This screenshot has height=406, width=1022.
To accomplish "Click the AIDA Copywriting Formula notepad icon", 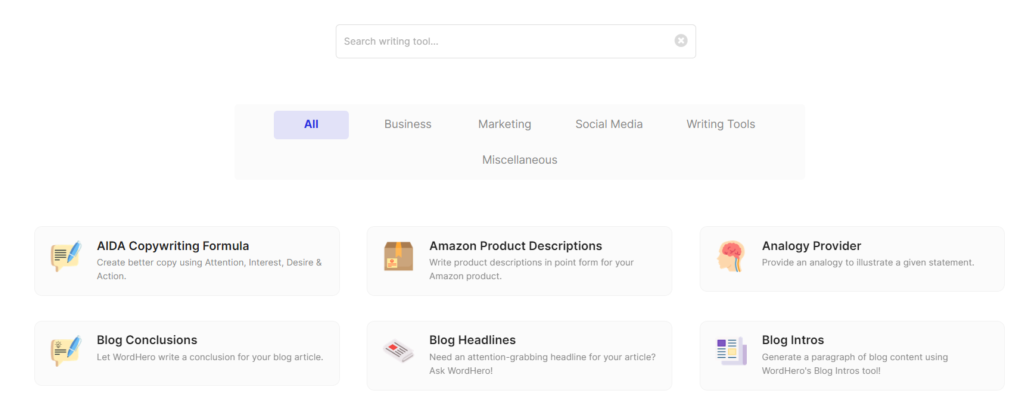I will pyautogui.click(x=65, y=256).
